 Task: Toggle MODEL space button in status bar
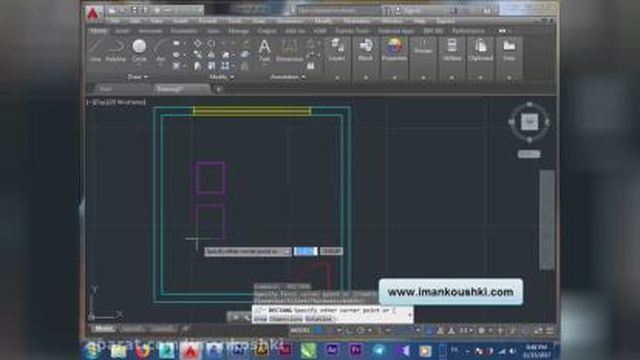pyautogui.click(x=300, y=330)
